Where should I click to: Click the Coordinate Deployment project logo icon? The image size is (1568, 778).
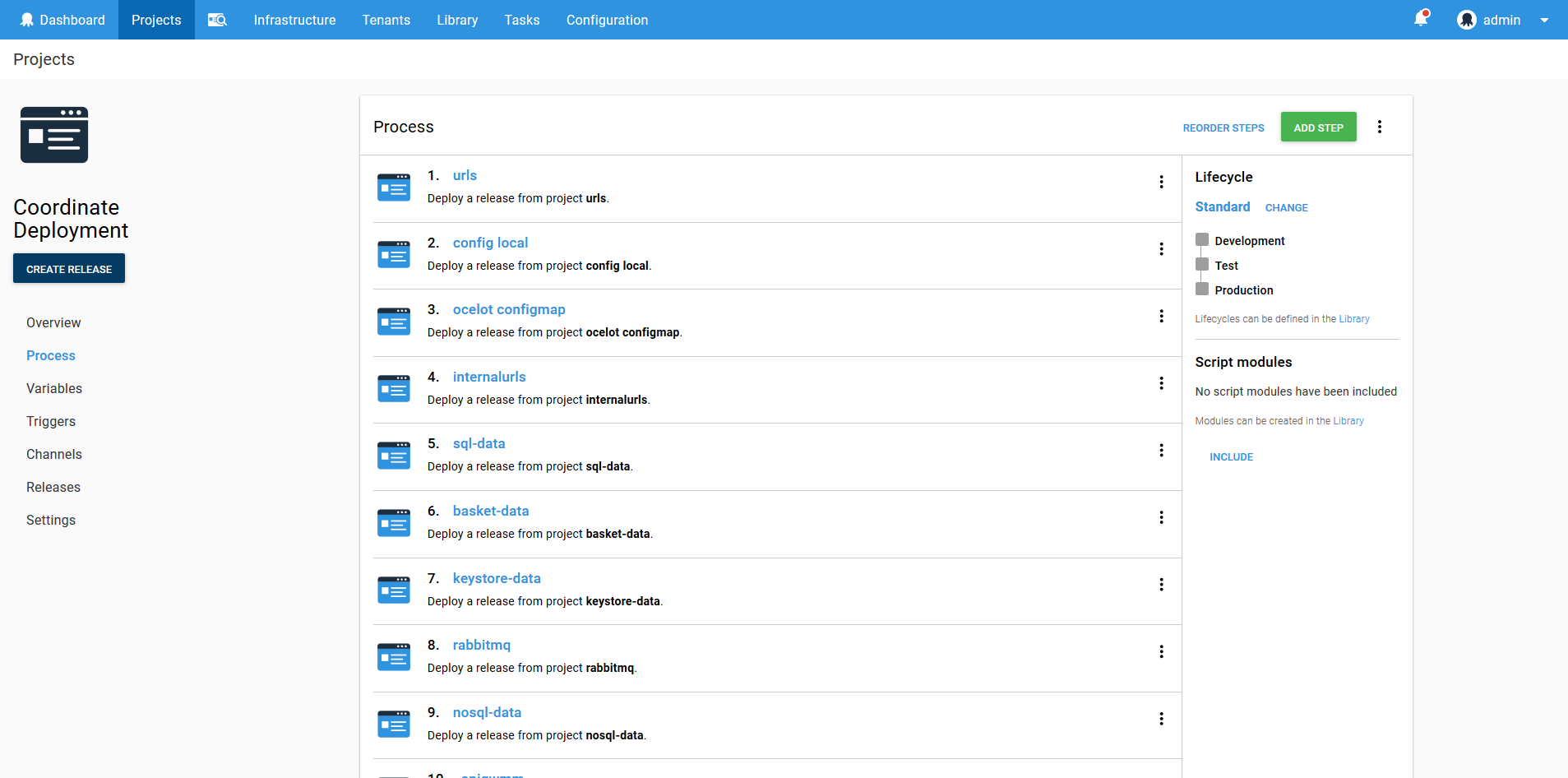coord(53,134)
